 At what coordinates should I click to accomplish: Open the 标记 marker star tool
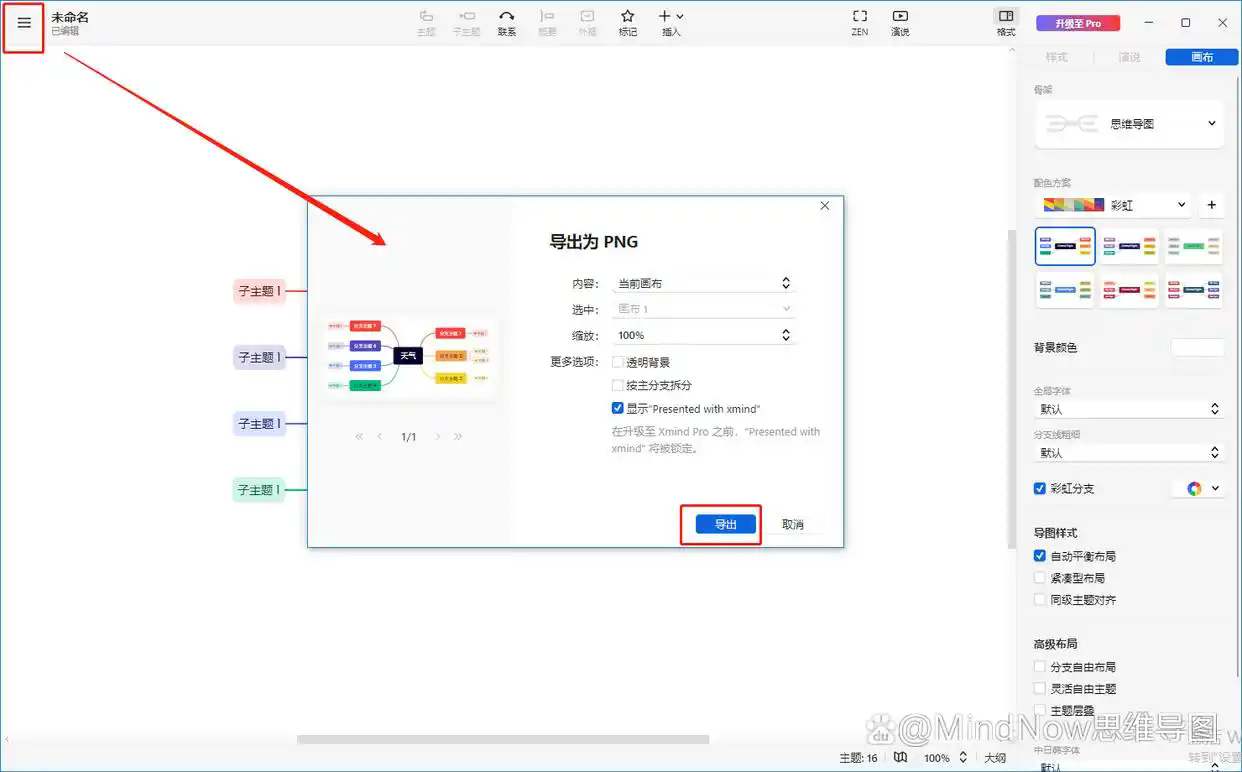coord(627,22)
